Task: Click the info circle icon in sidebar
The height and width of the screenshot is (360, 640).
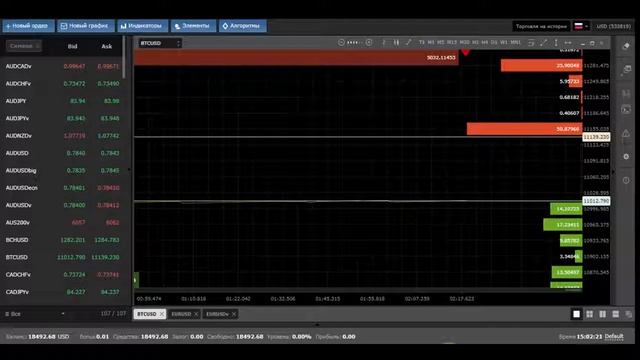Action: click(626, 180)
